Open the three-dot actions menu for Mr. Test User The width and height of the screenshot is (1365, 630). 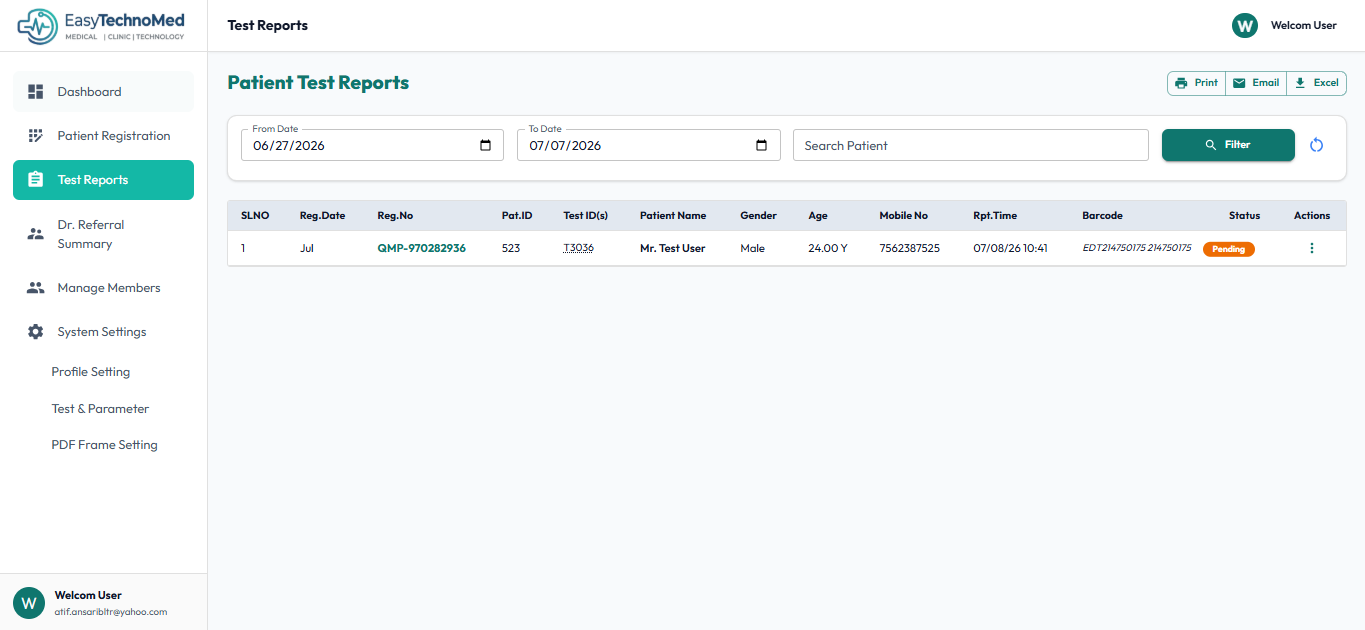[1312, 248]
